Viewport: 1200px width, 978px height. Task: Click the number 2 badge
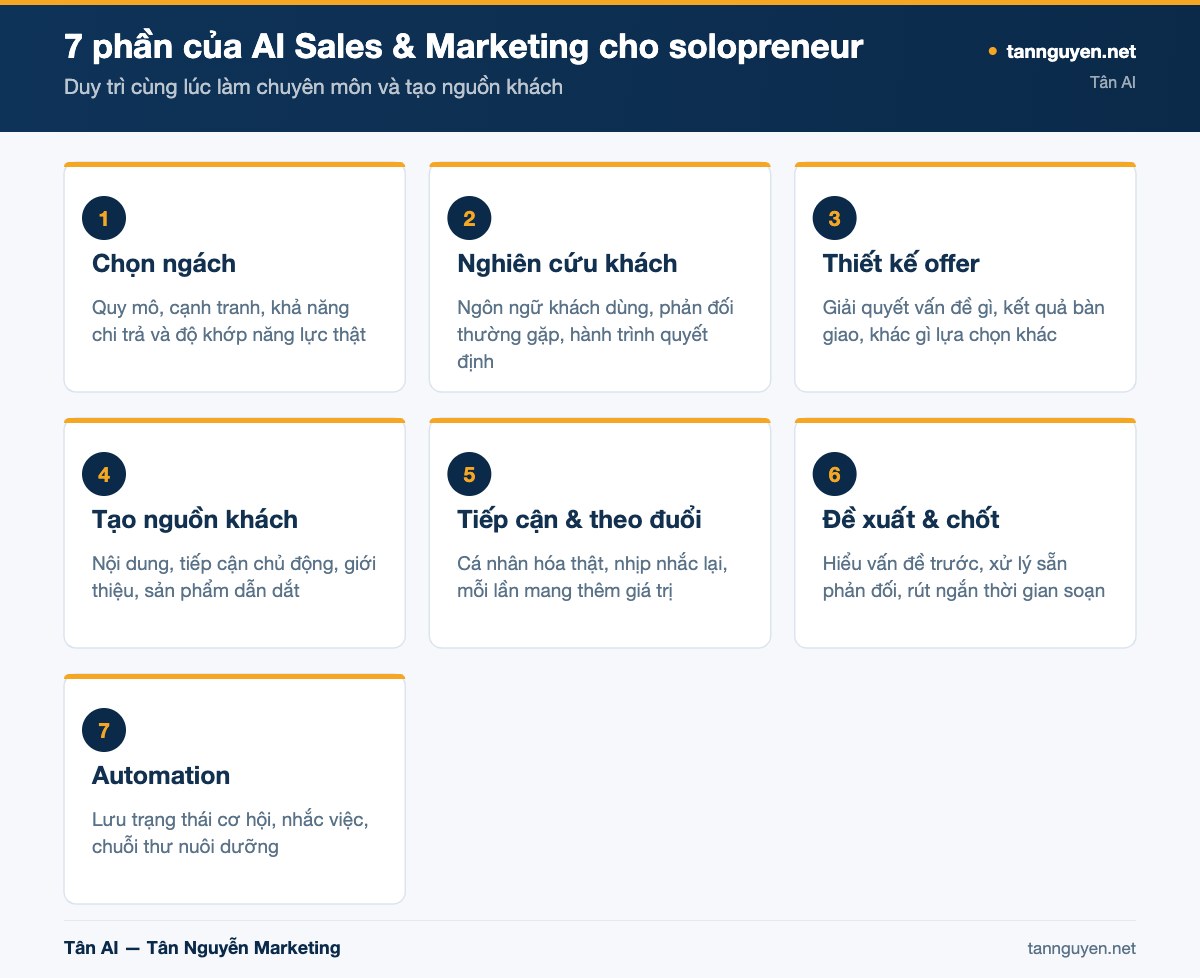coord(469,219)
